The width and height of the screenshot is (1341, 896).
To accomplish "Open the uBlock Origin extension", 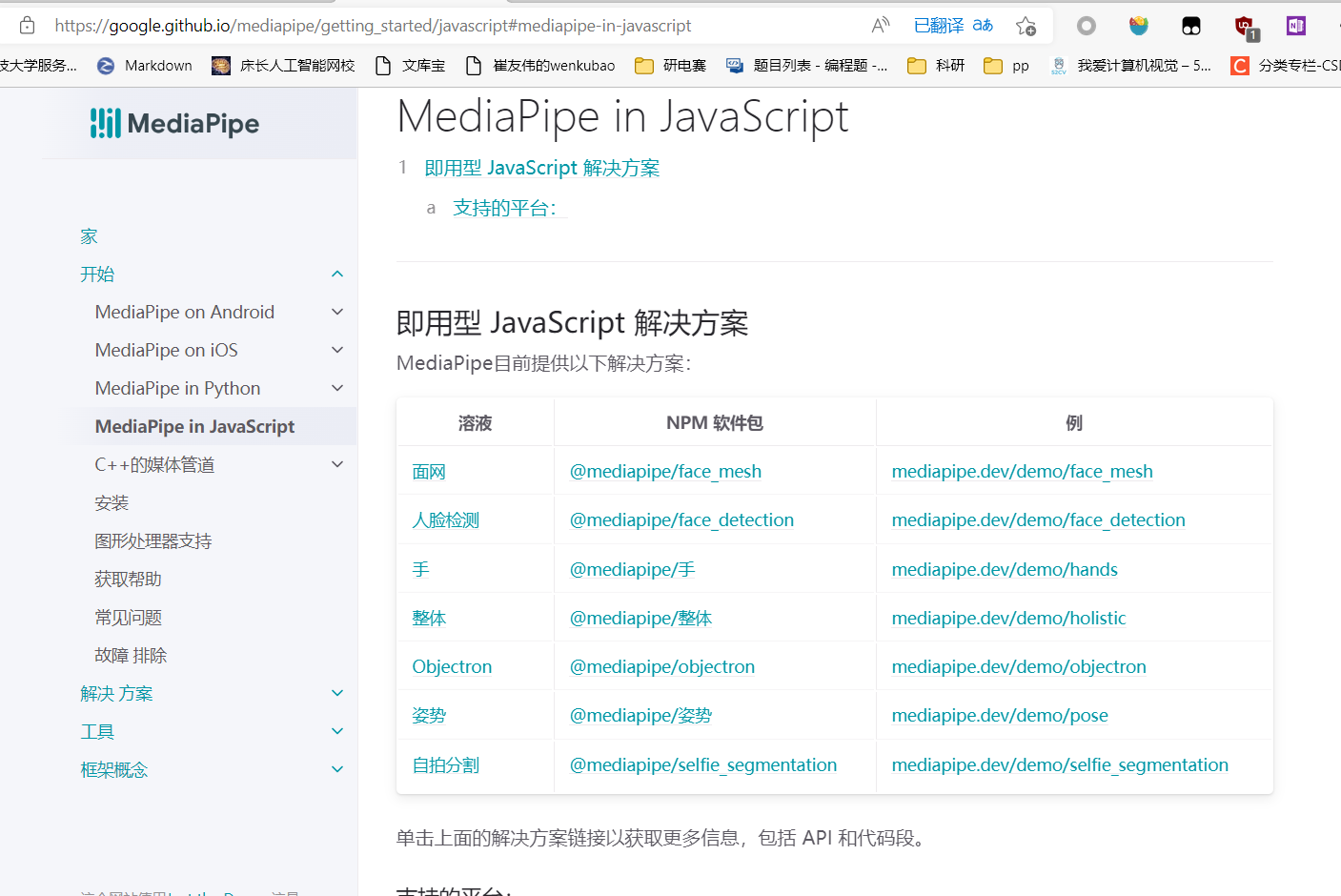I will pos(1244,26).
